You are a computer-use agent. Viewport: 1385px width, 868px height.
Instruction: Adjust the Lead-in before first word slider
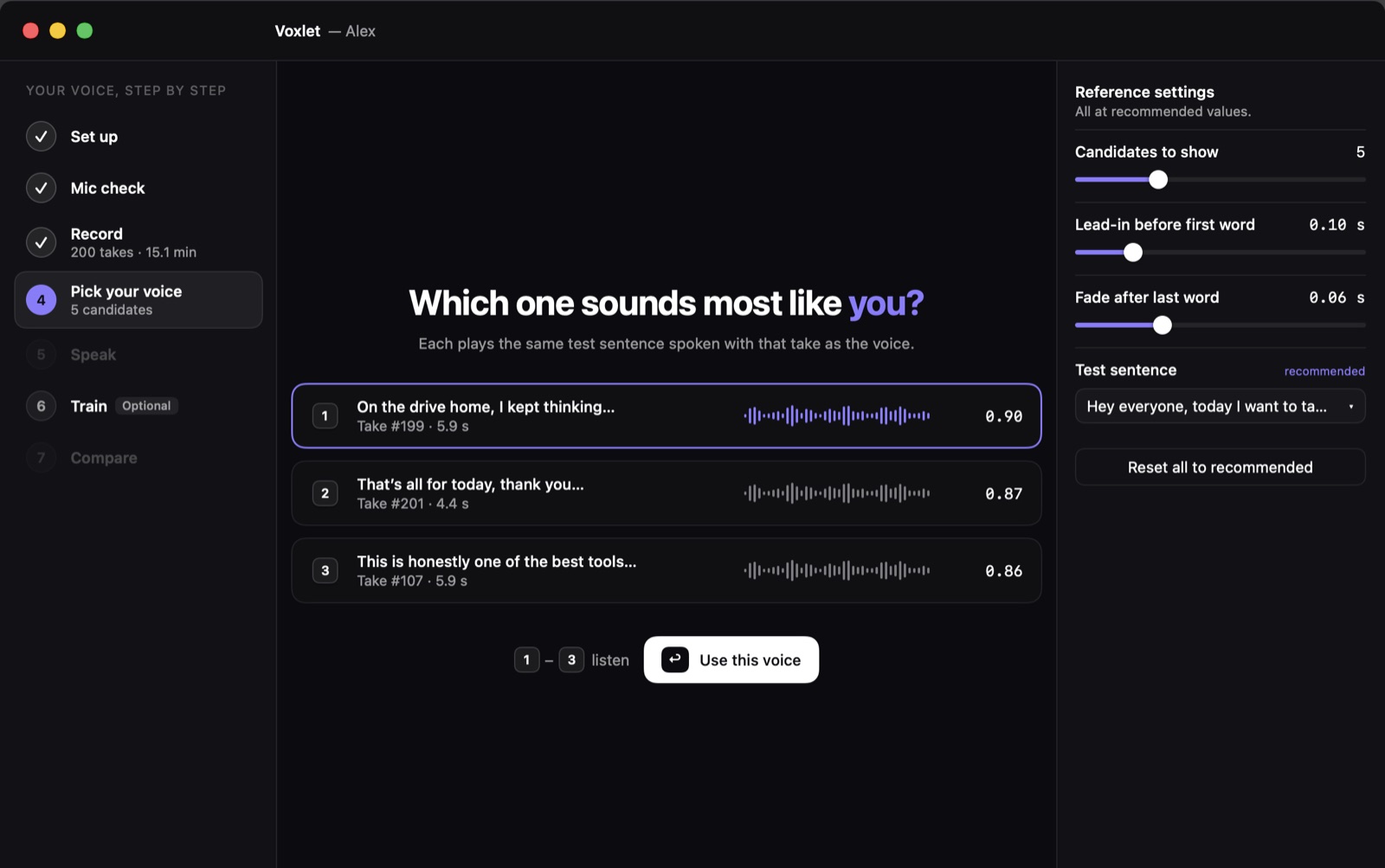pyautogui.click(x=1133, y=253)
